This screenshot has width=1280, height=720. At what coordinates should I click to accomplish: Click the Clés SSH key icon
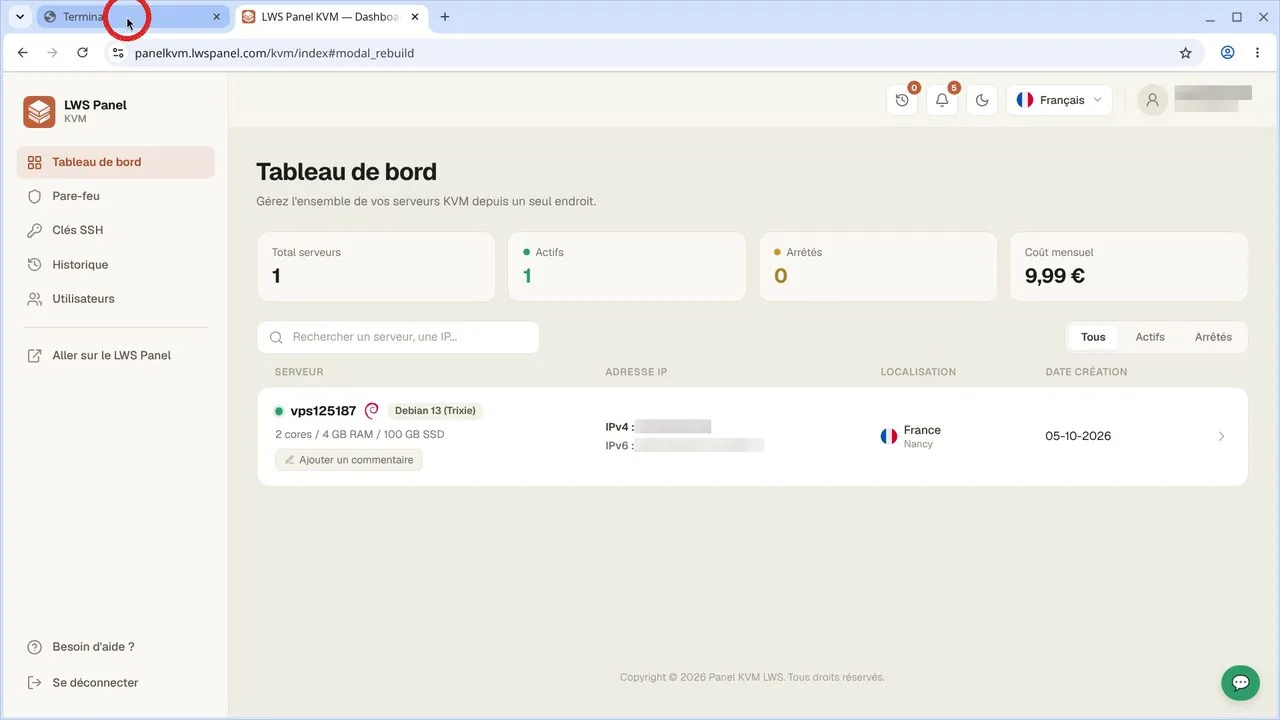click(34, 230)
